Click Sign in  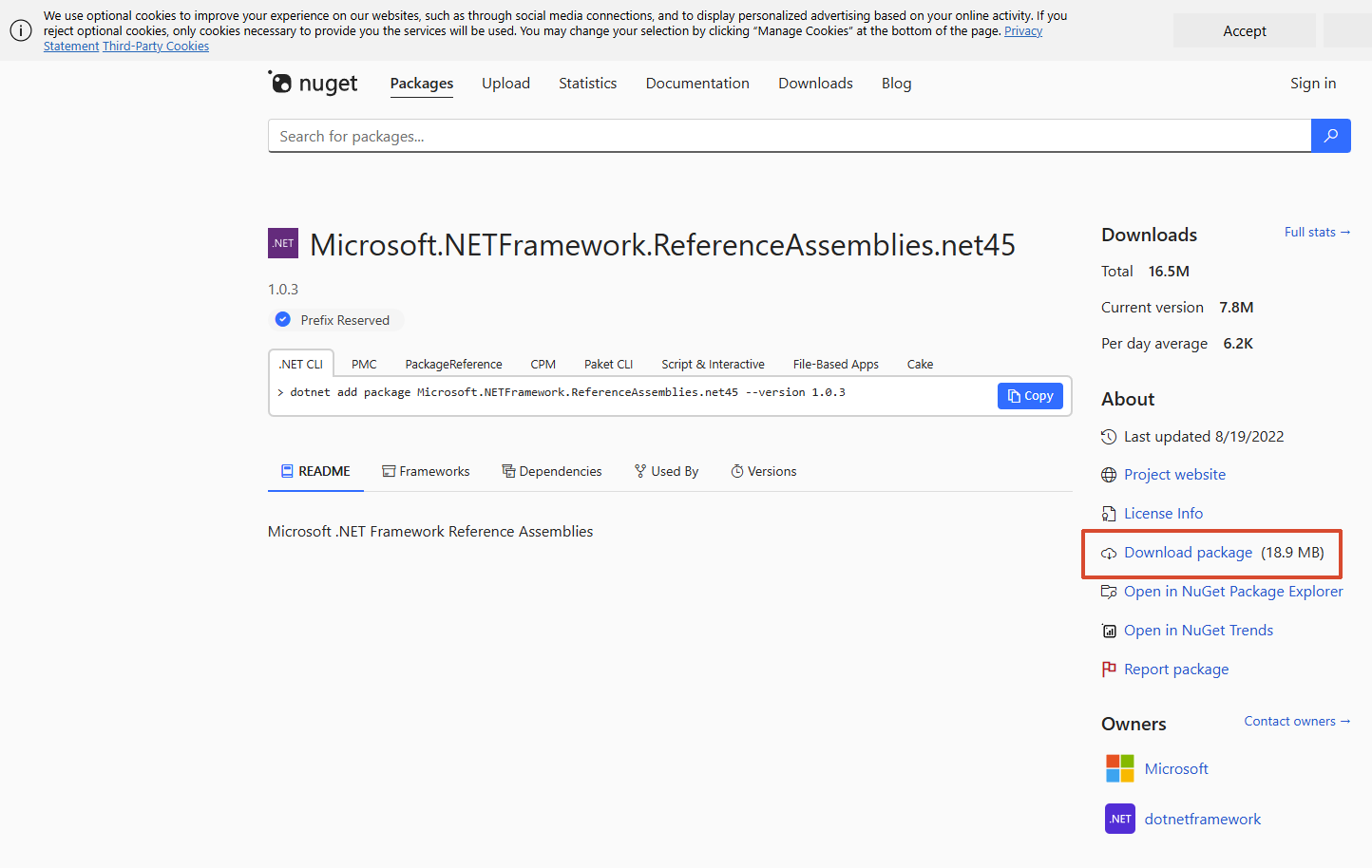click(1313, 84)
